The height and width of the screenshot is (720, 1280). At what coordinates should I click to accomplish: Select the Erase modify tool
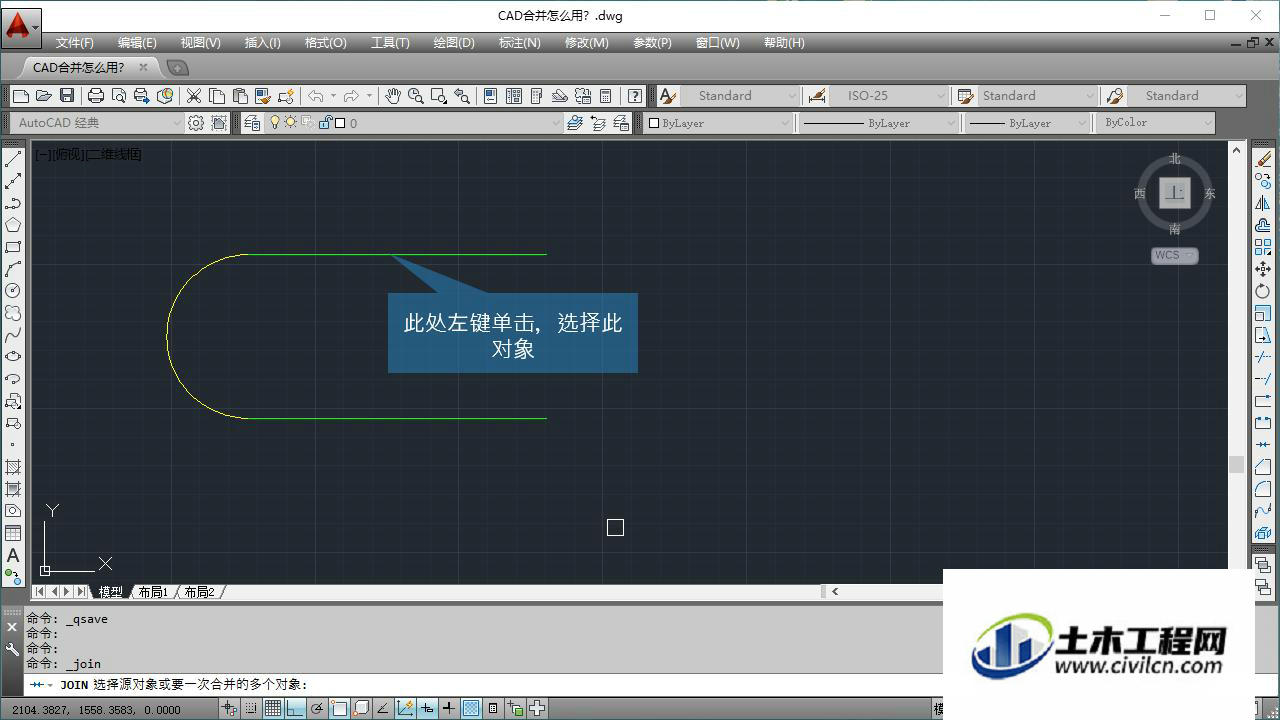pyautogui.click(x=1264, y=159)
